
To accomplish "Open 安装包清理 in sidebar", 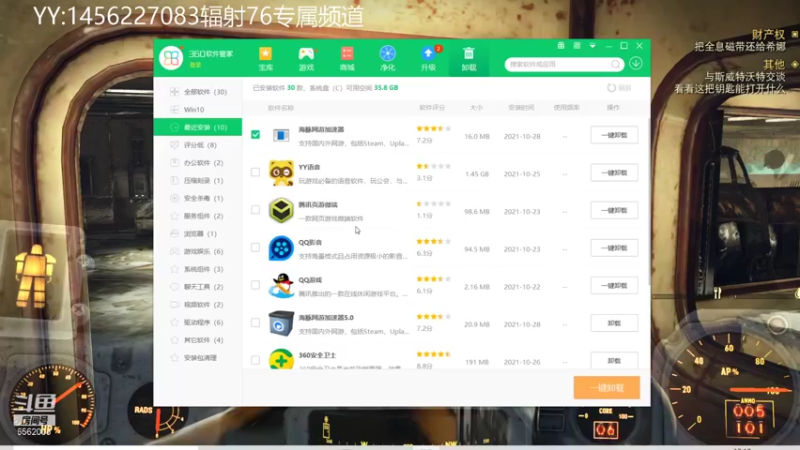I will pyautogui.click(x=198, y=358).
